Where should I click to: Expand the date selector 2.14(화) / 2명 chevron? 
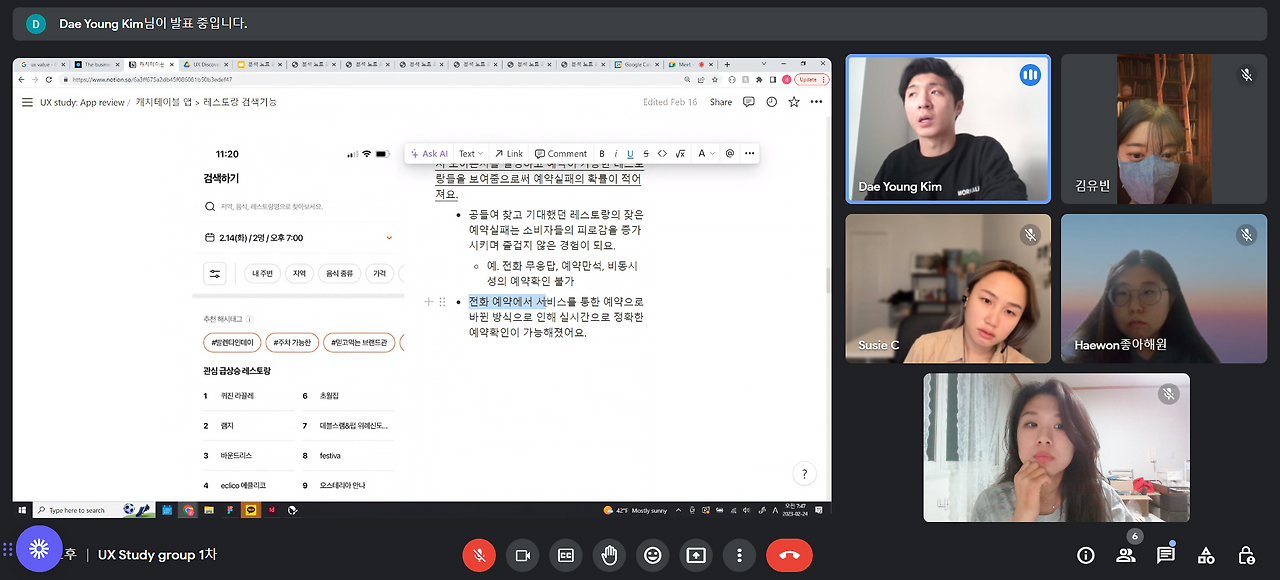(x=389, y=238)
